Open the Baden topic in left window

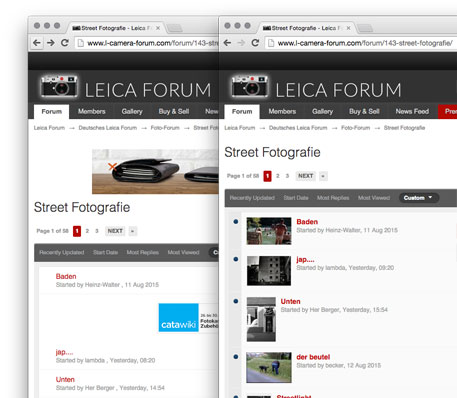(66, 276)
